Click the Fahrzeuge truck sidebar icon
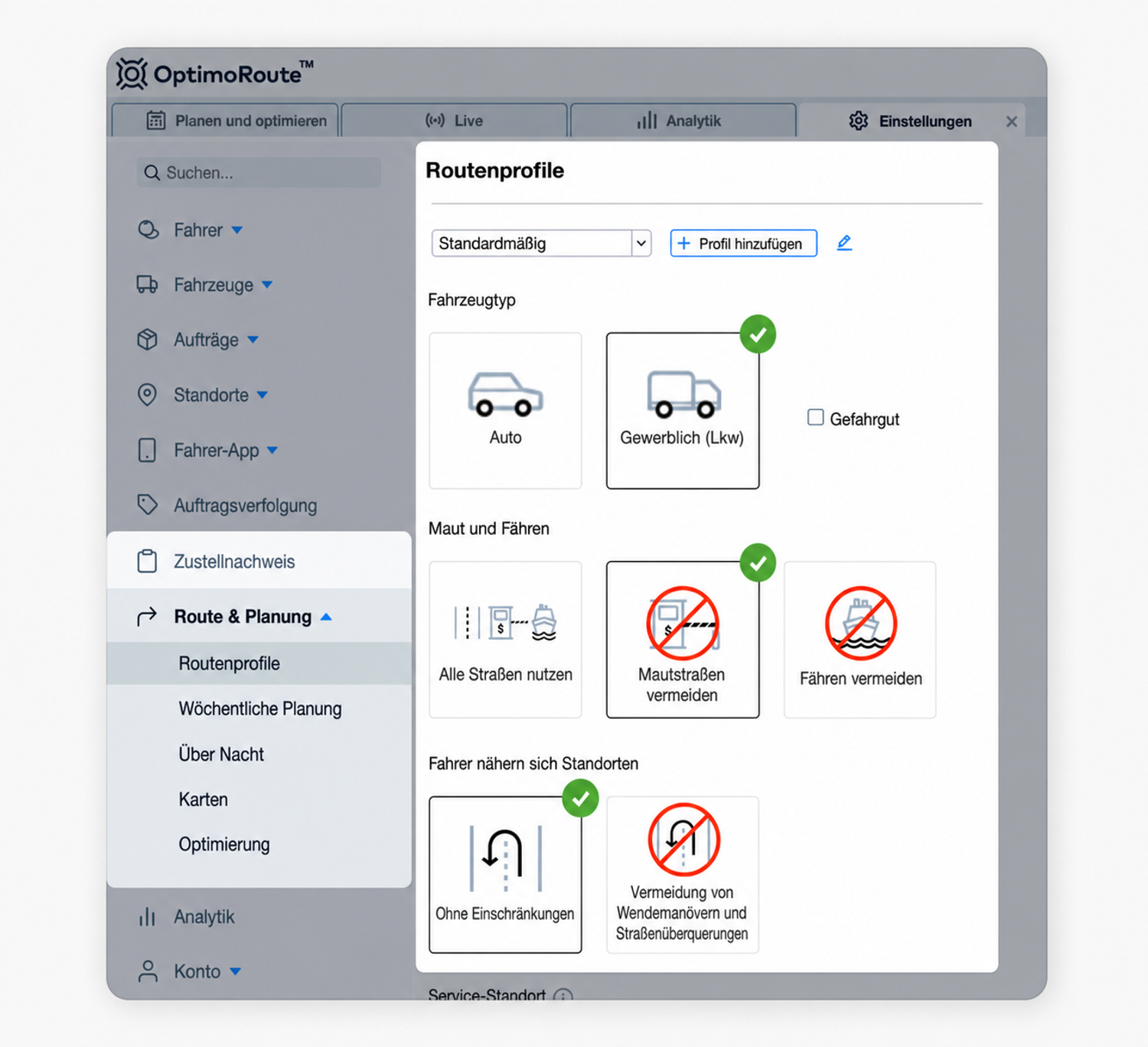 click(147, 285)
